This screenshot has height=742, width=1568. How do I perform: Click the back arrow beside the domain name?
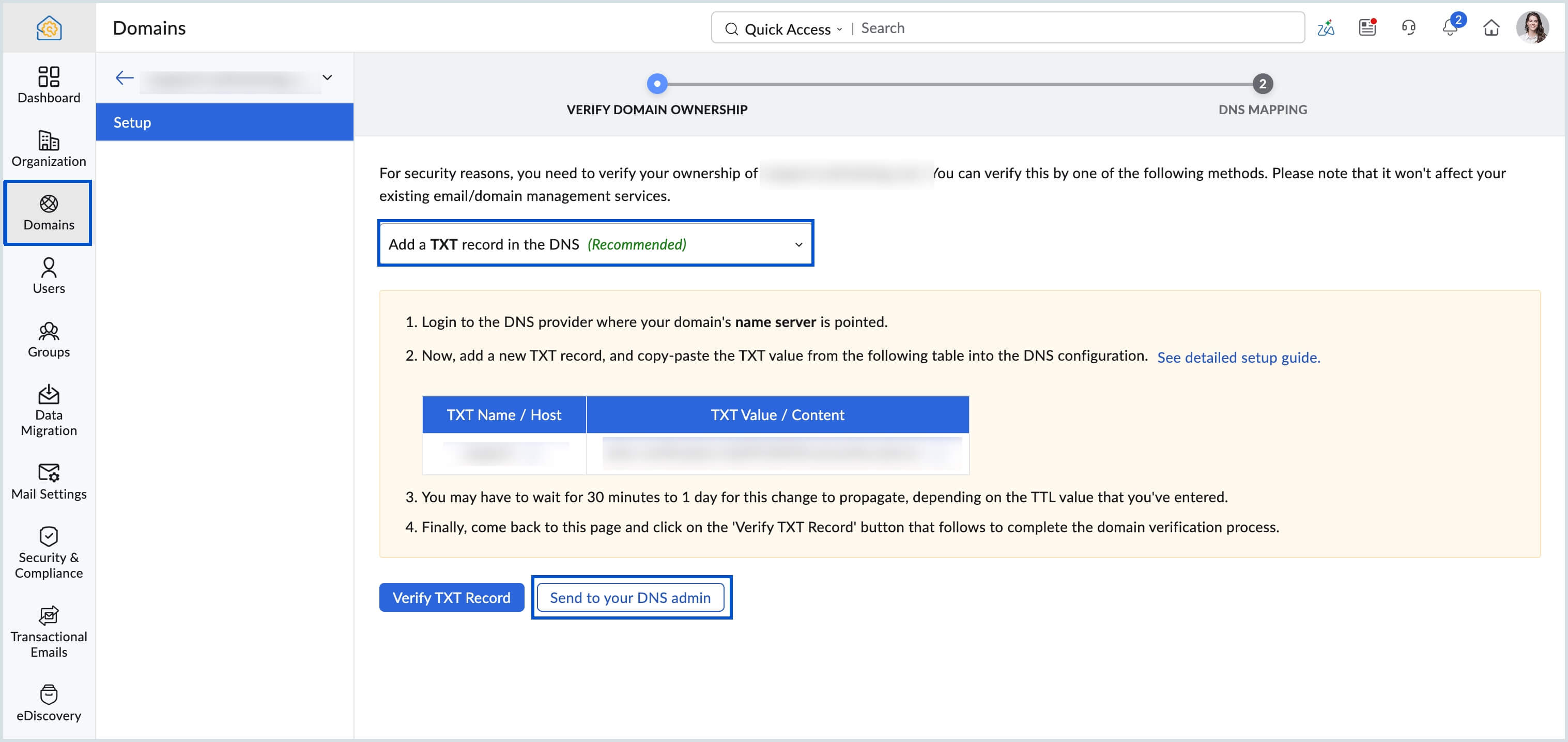click(124, 78)
